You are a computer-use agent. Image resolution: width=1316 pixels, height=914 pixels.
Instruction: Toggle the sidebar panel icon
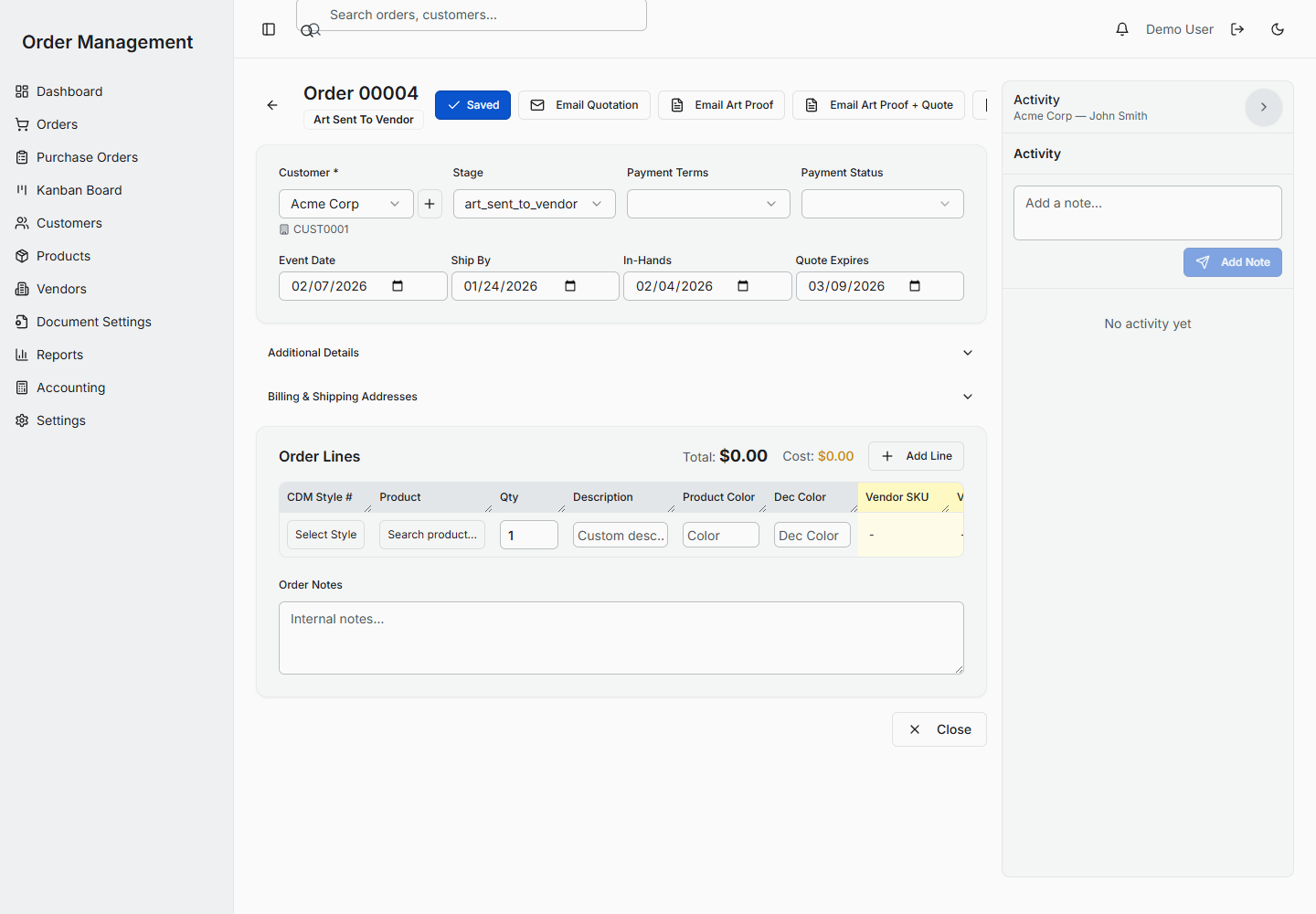pyautogui.click(x=269, y=29)
